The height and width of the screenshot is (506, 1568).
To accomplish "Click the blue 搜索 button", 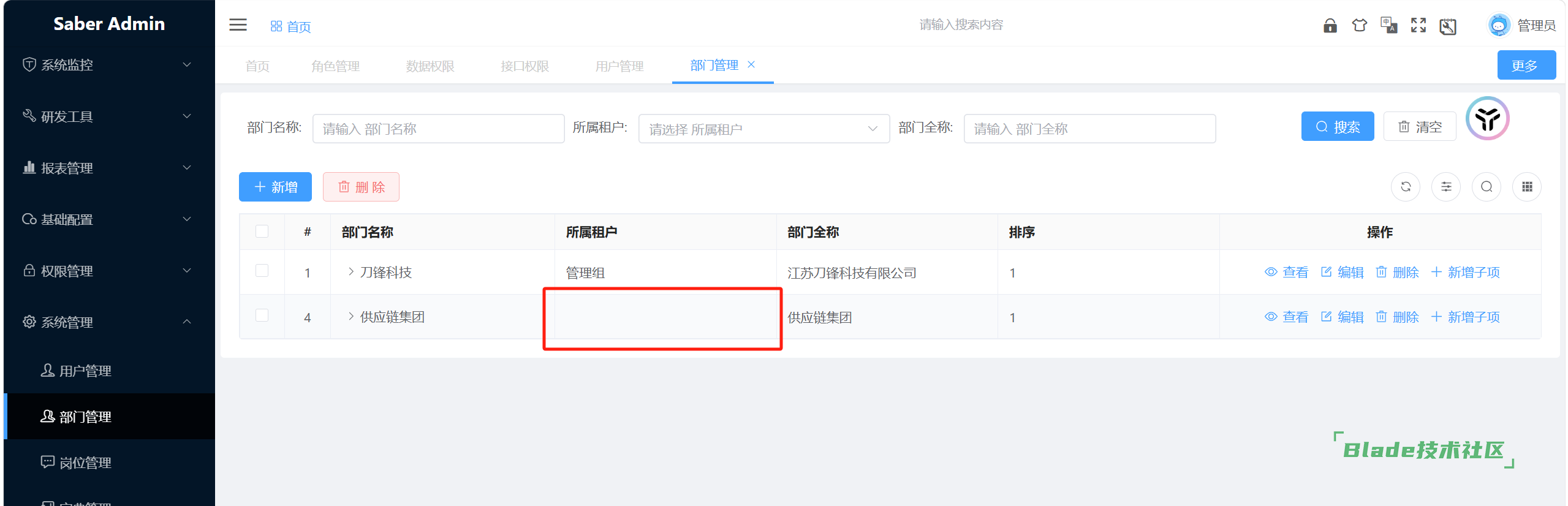I will click(1338, 126).
